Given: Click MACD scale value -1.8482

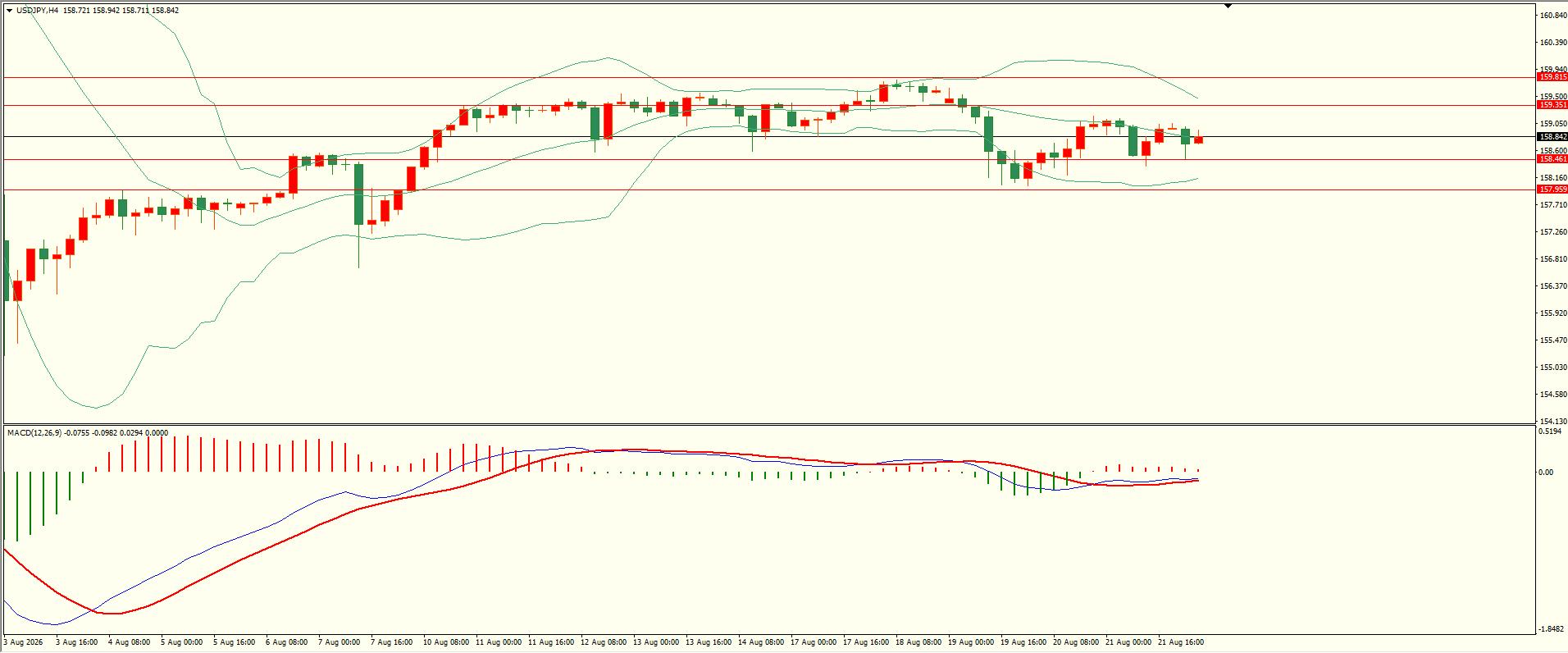Looking at the screenshot, I should [1551, 631].
